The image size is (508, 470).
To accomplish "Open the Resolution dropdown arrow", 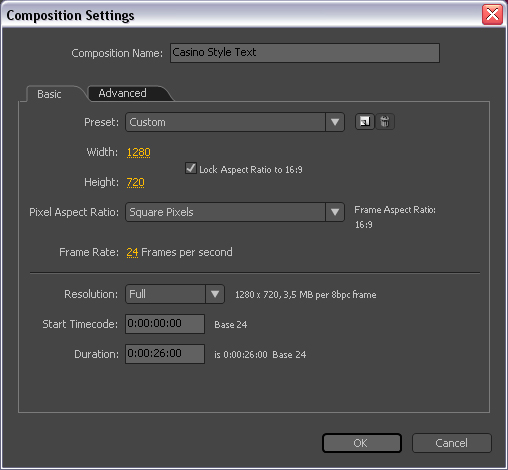I will 215,294.
